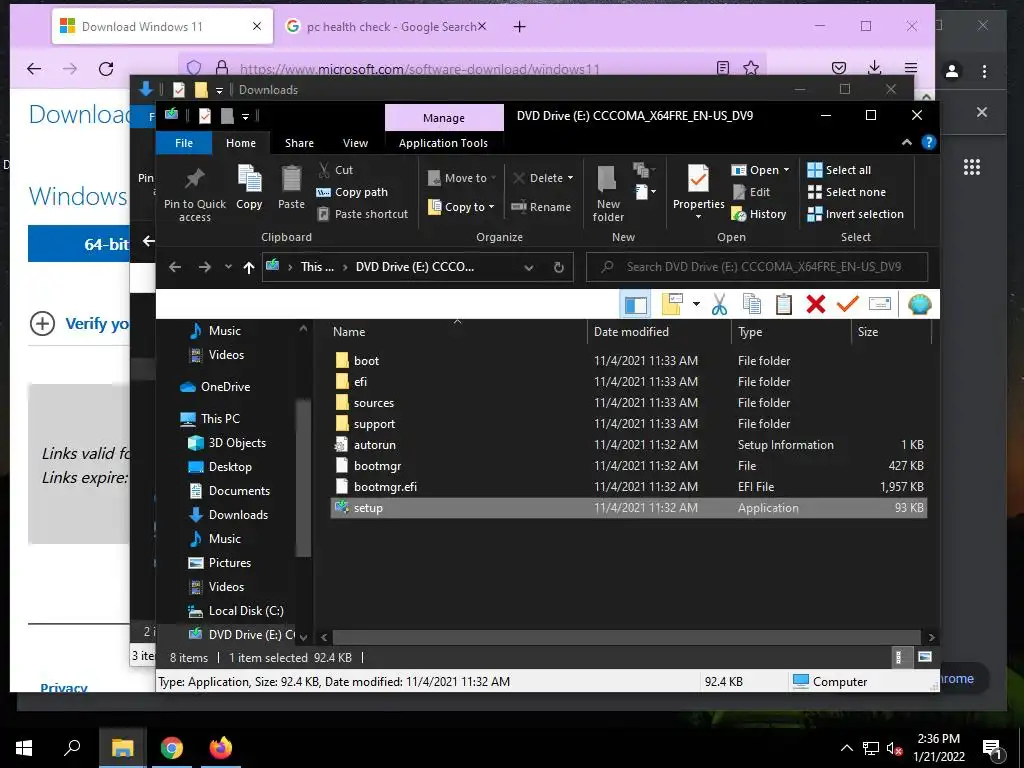Click Copy path in the ribbon

click(352, 192)
